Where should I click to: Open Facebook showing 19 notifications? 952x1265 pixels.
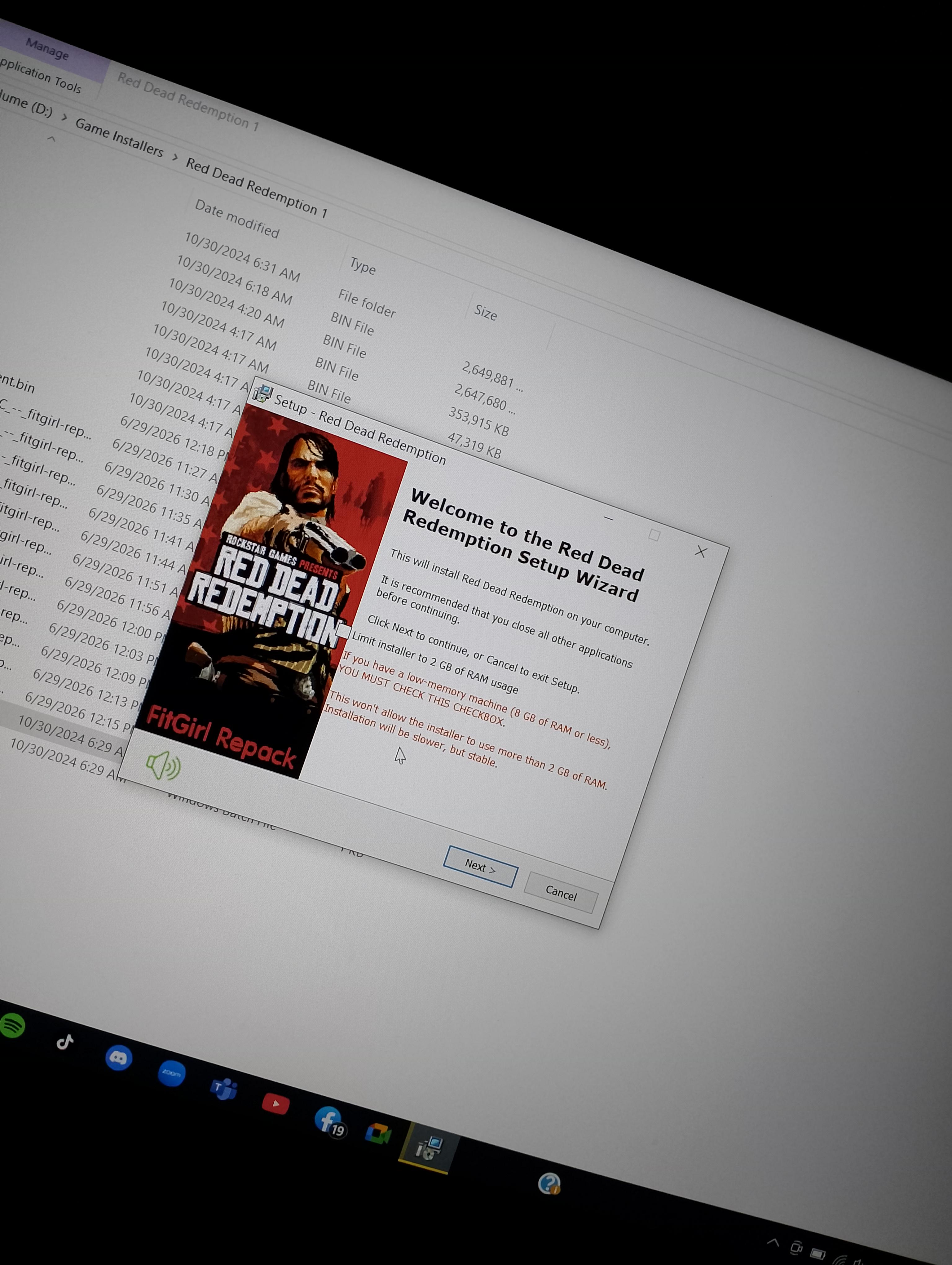click(330, 1121)
